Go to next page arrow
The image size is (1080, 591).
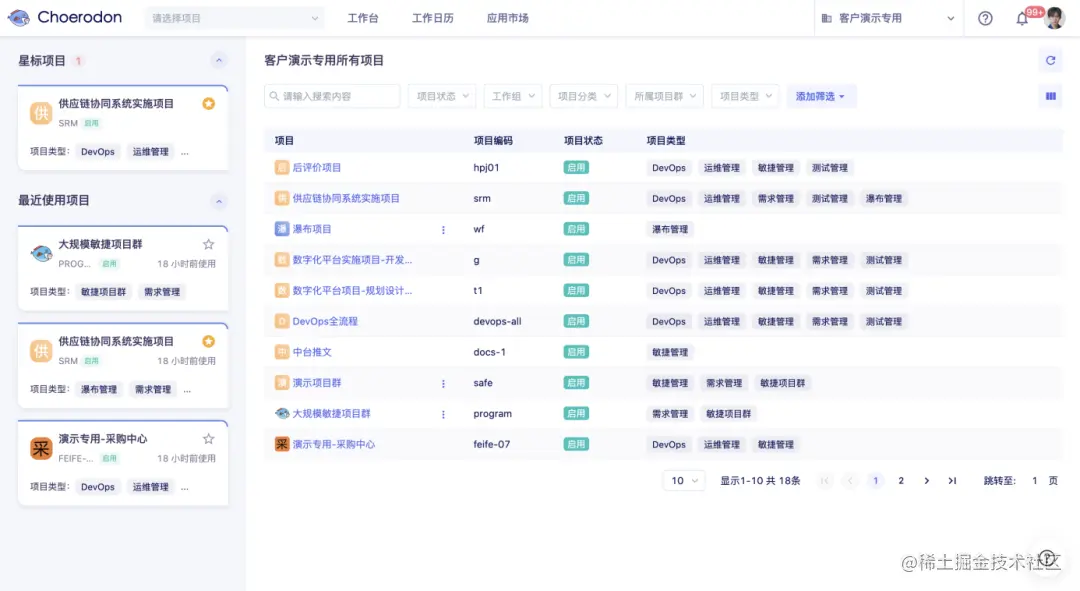point(926,481)
